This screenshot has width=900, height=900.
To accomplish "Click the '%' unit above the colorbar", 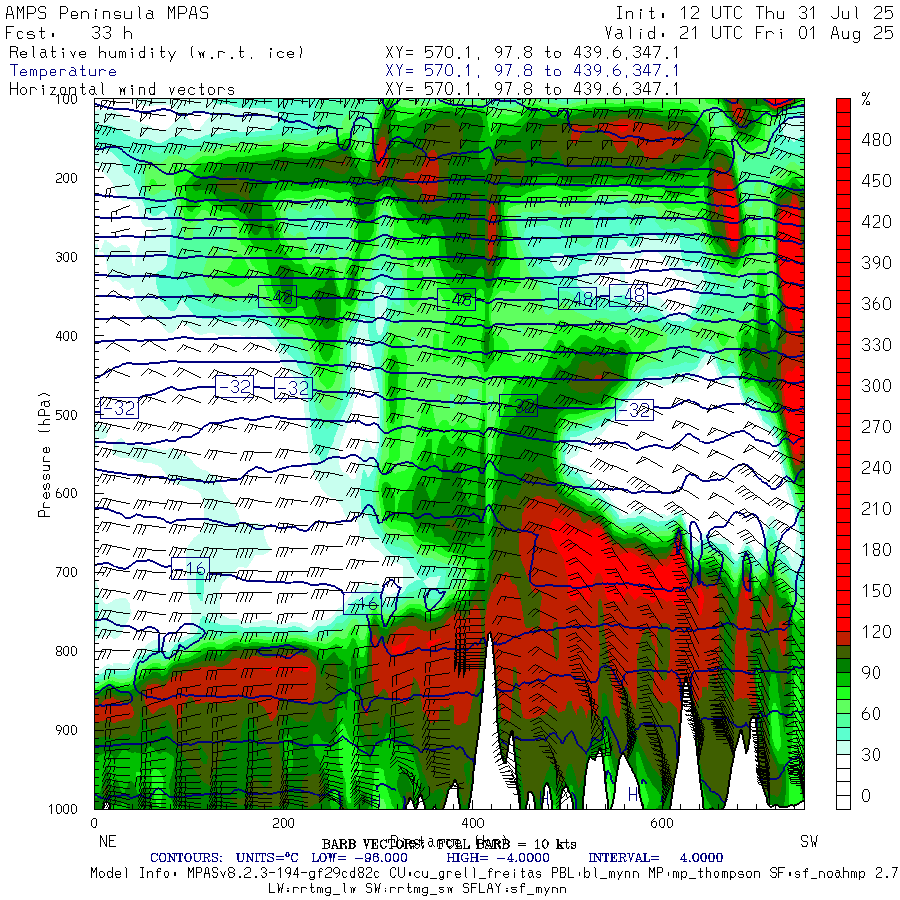I will click(x=866, y=99).
